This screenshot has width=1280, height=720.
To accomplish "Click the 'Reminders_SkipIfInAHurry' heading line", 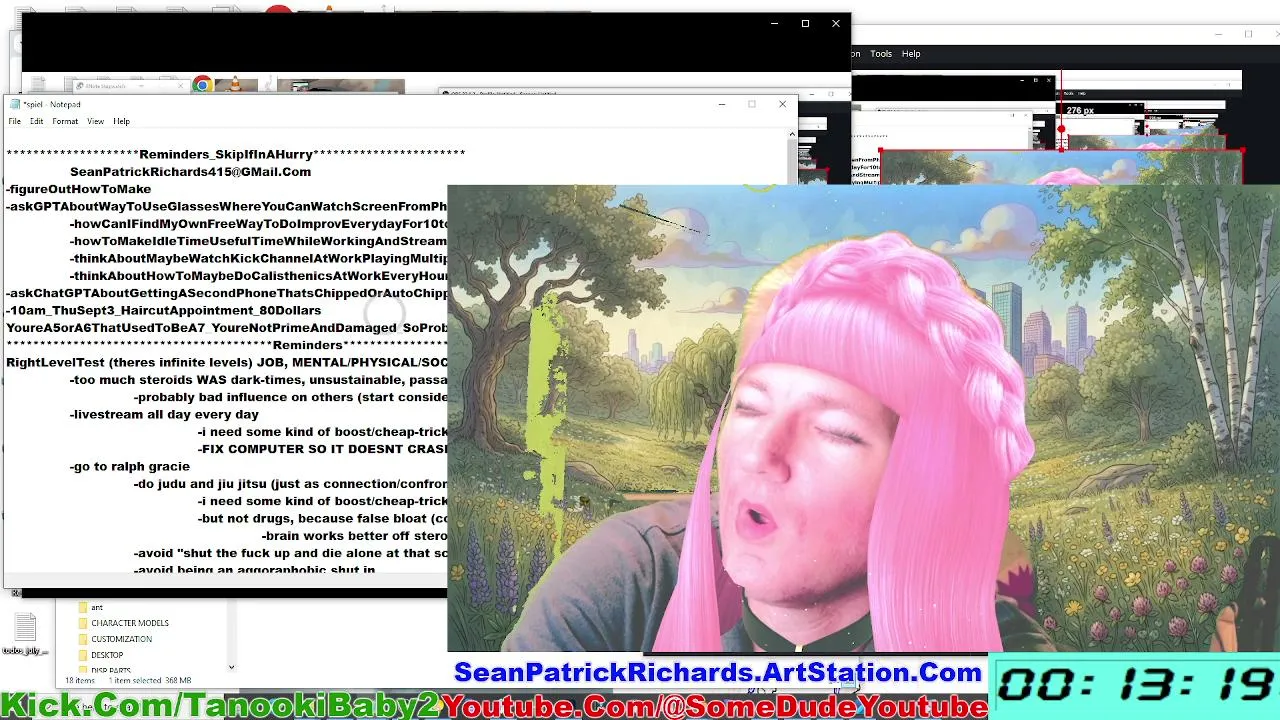I will coord(236,154).
